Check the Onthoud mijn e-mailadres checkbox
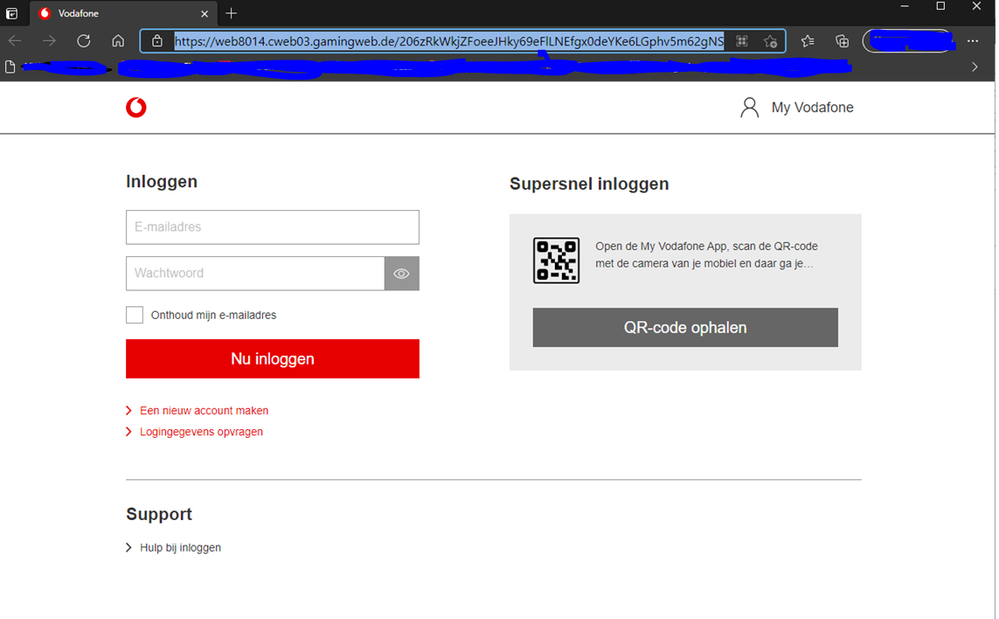999x619 pixels. (x=134, y=315)
